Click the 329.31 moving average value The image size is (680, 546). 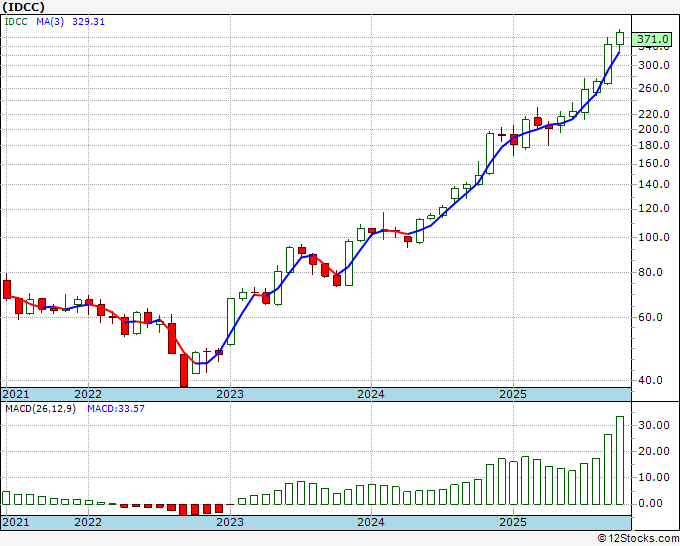tap(88, 22)
